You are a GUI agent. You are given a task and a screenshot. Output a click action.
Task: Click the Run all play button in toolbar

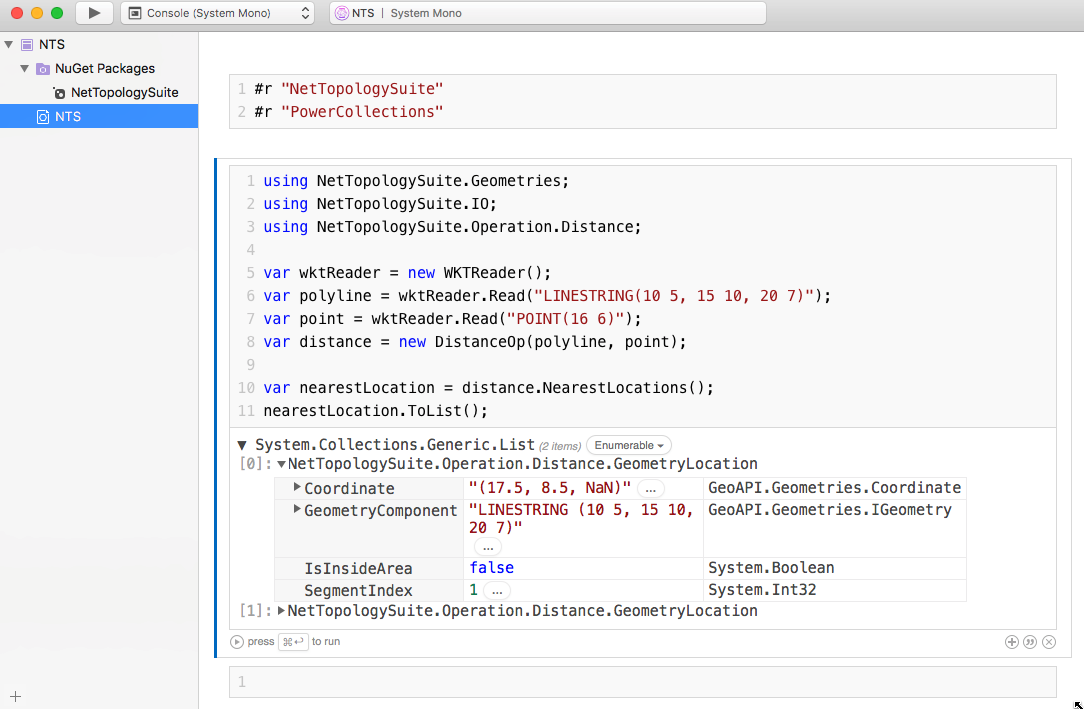94,13
